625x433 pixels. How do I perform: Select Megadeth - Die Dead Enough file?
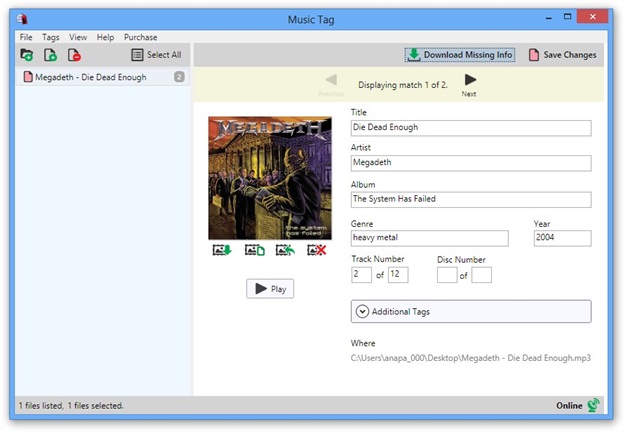102,77
